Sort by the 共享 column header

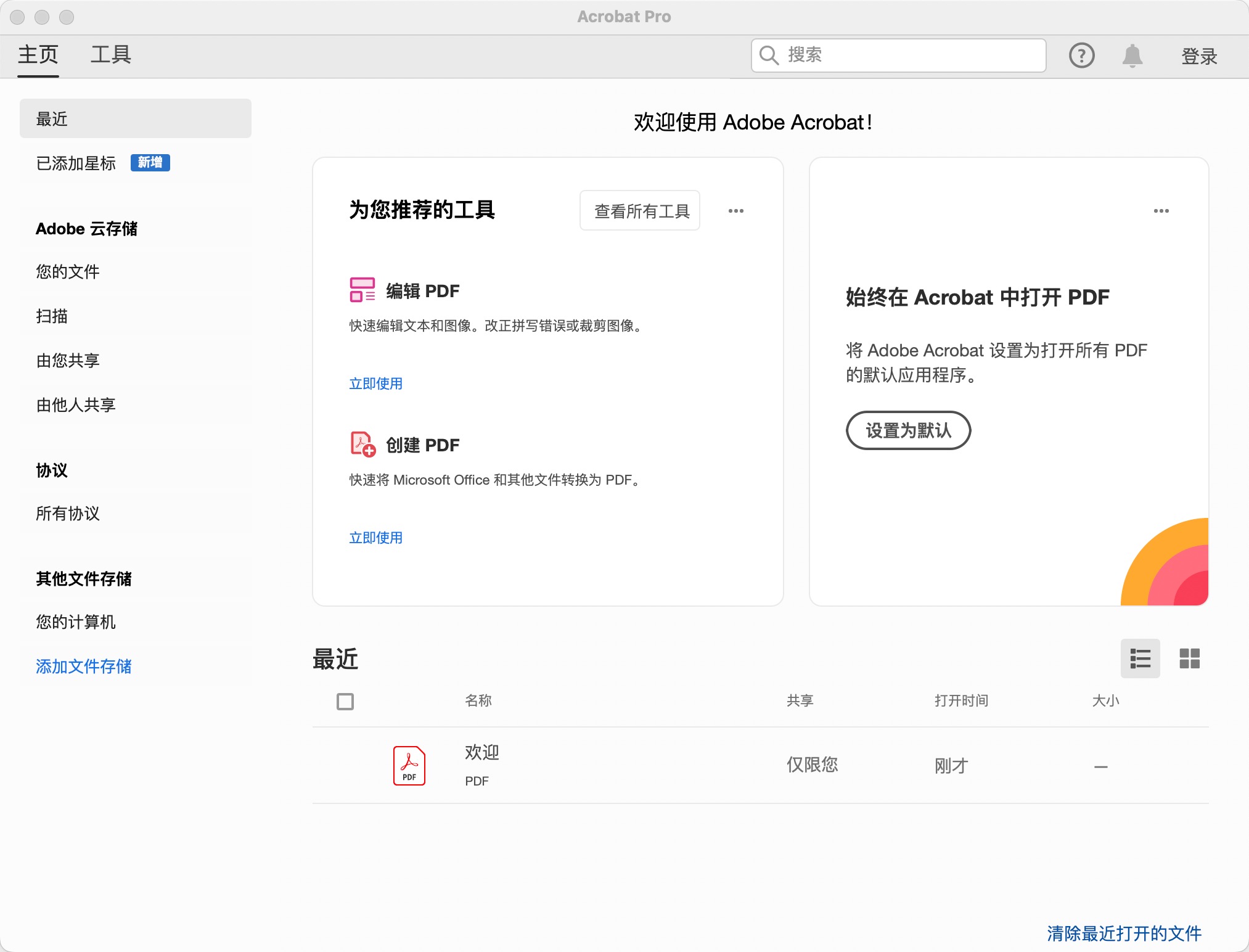click(800, 700)
